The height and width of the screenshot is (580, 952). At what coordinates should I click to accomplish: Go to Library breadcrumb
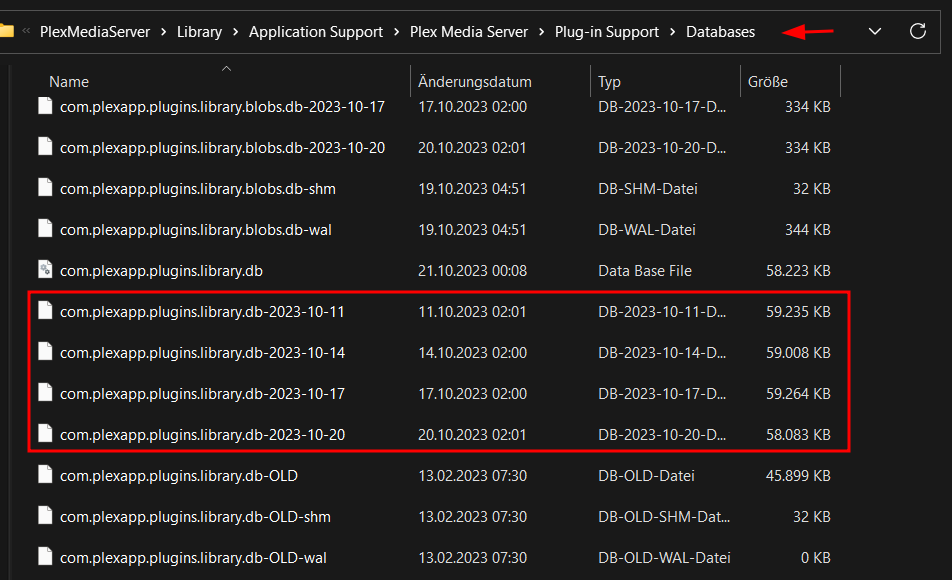pos(199,32)
